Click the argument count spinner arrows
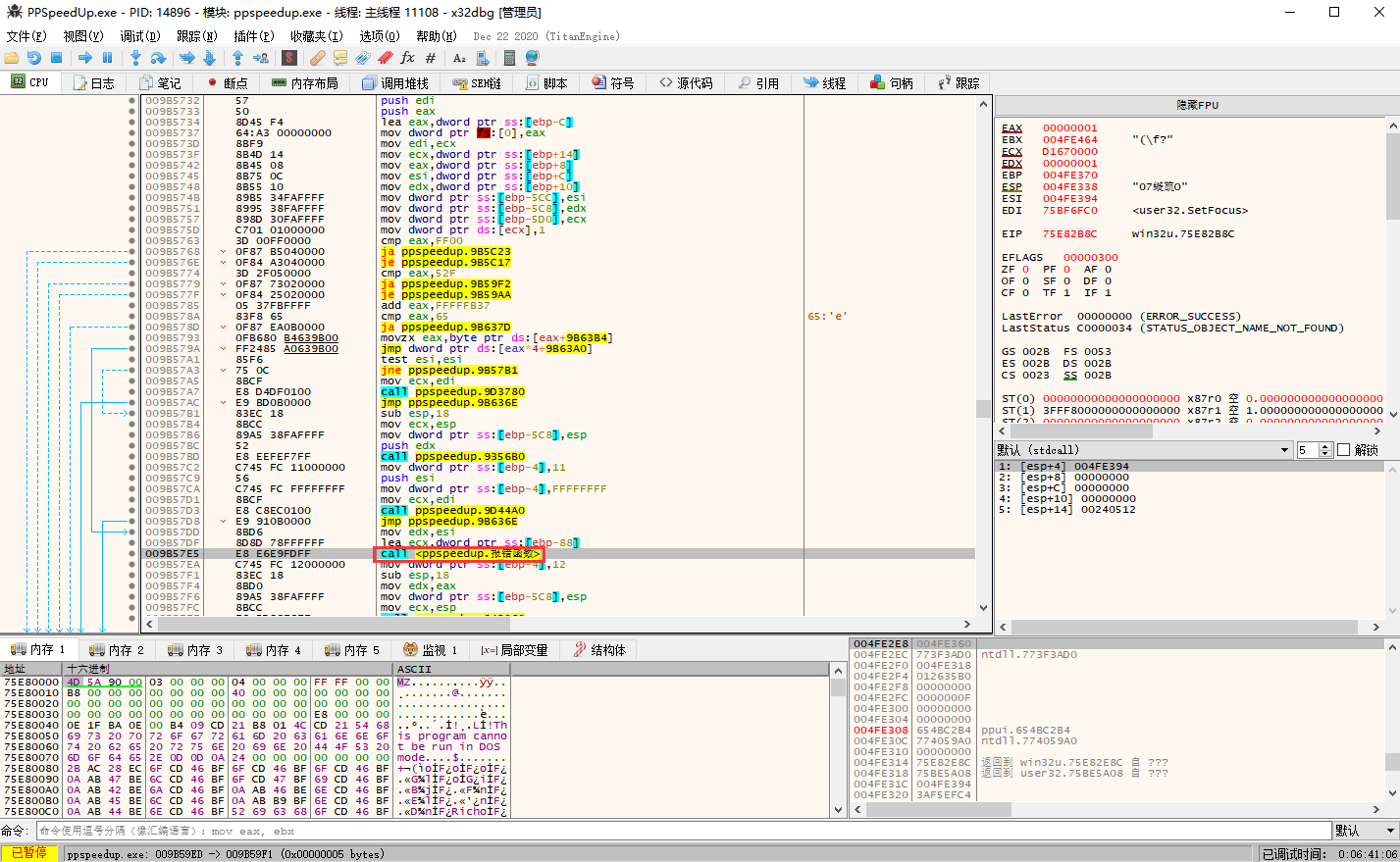1400x862 pixels. [x=1325, y=450]
